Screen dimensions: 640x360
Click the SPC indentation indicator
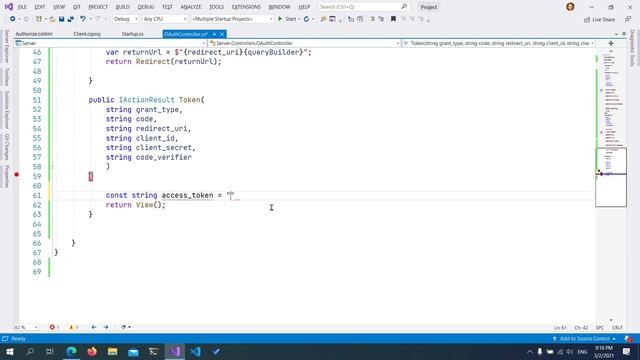600,327
